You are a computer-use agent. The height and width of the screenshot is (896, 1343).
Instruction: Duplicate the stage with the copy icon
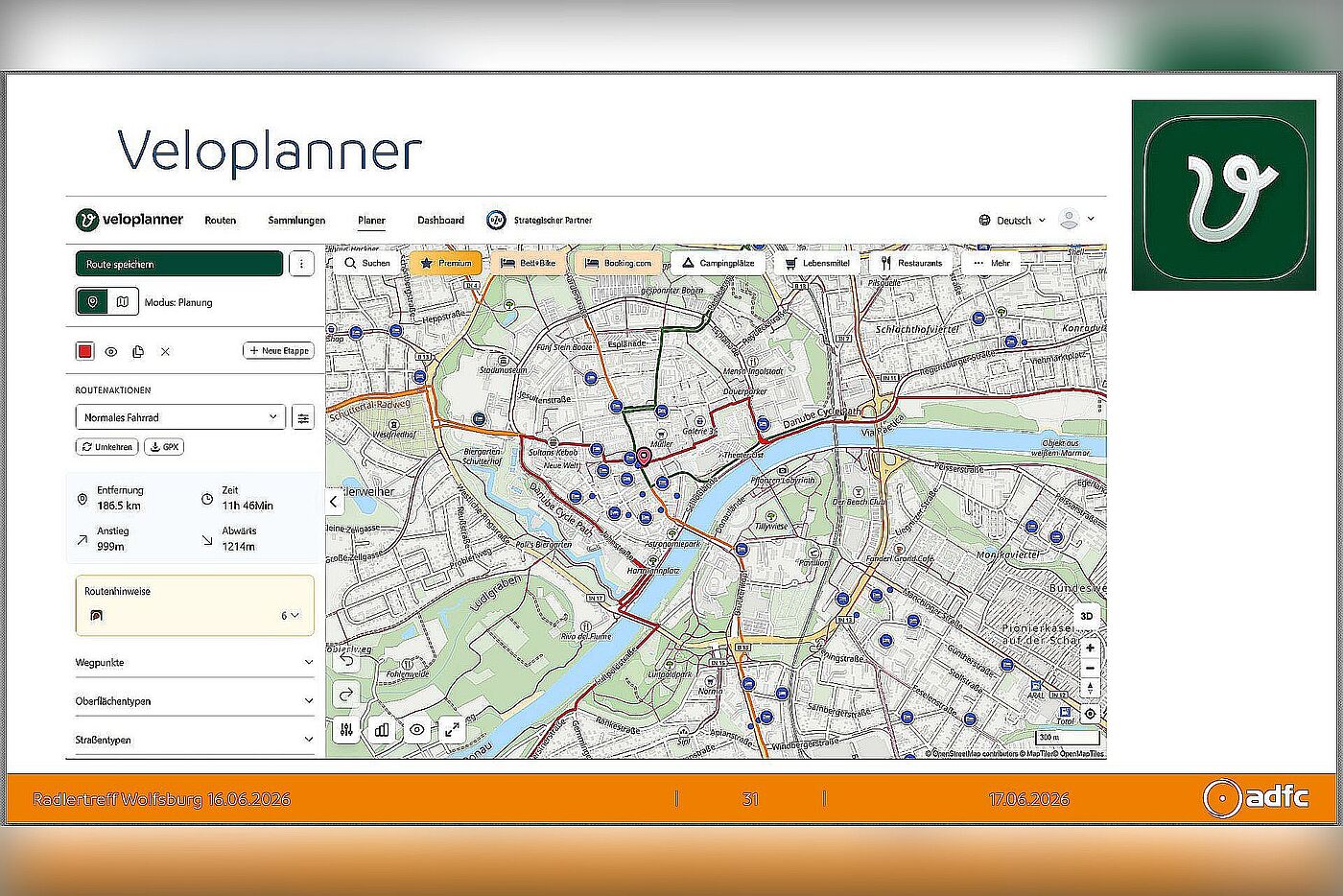(x=138, y=352)
